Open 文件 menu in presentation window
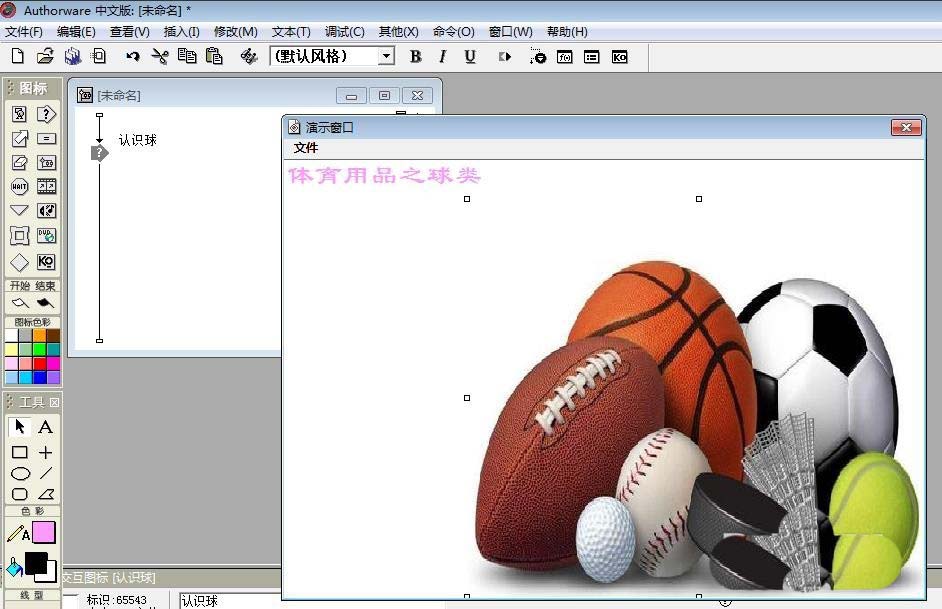 (305, 148)
